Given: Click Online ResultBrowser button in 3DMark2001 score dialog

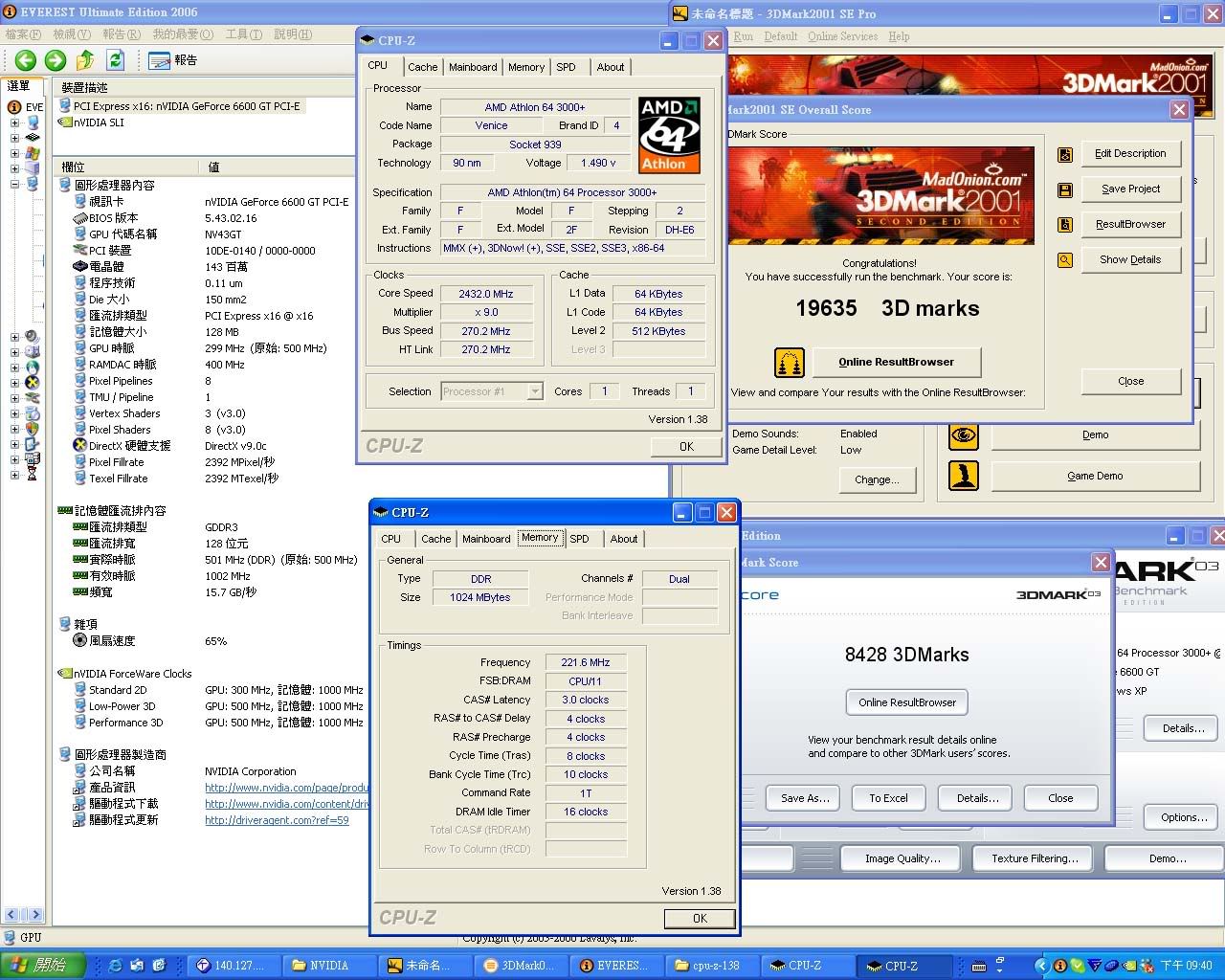Looking at the screenshot, I should 896,363.
